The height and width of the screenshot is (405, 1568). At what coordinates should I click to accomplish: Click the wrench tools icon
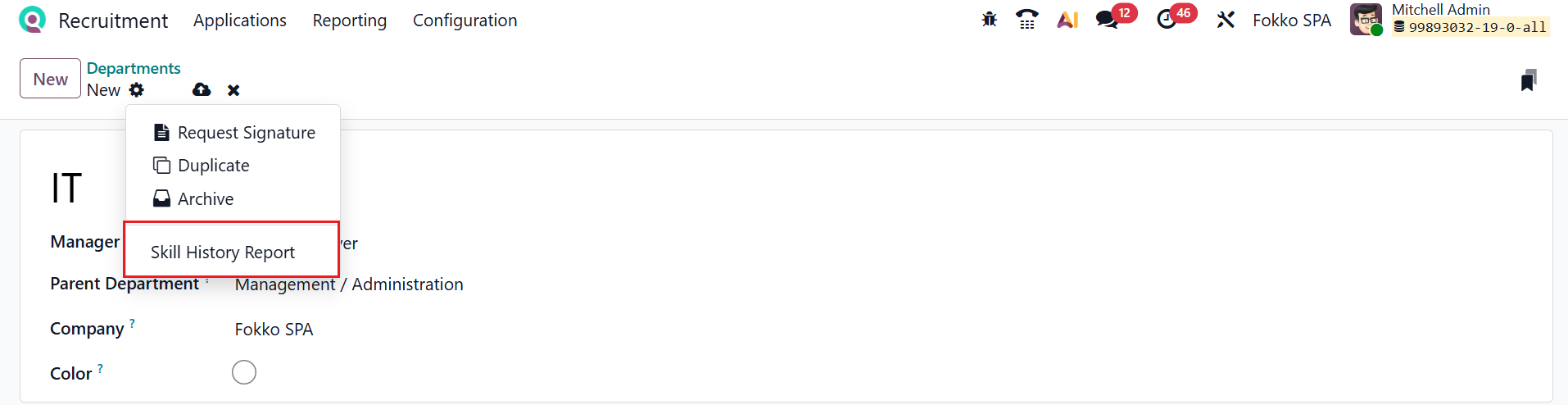pos(1226,20)
